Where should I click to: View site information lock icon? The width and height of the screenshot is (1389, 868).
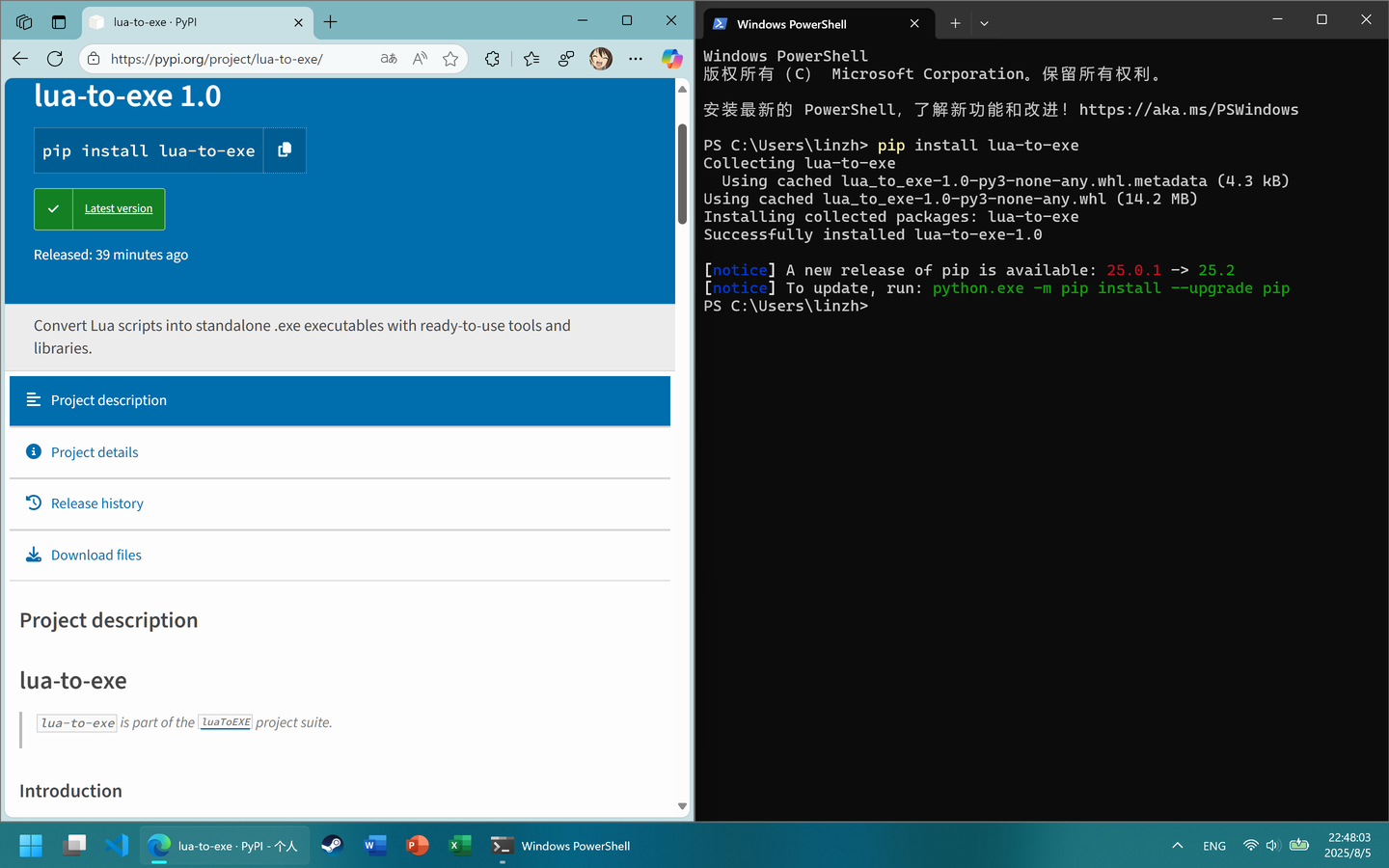pos(94,59)
